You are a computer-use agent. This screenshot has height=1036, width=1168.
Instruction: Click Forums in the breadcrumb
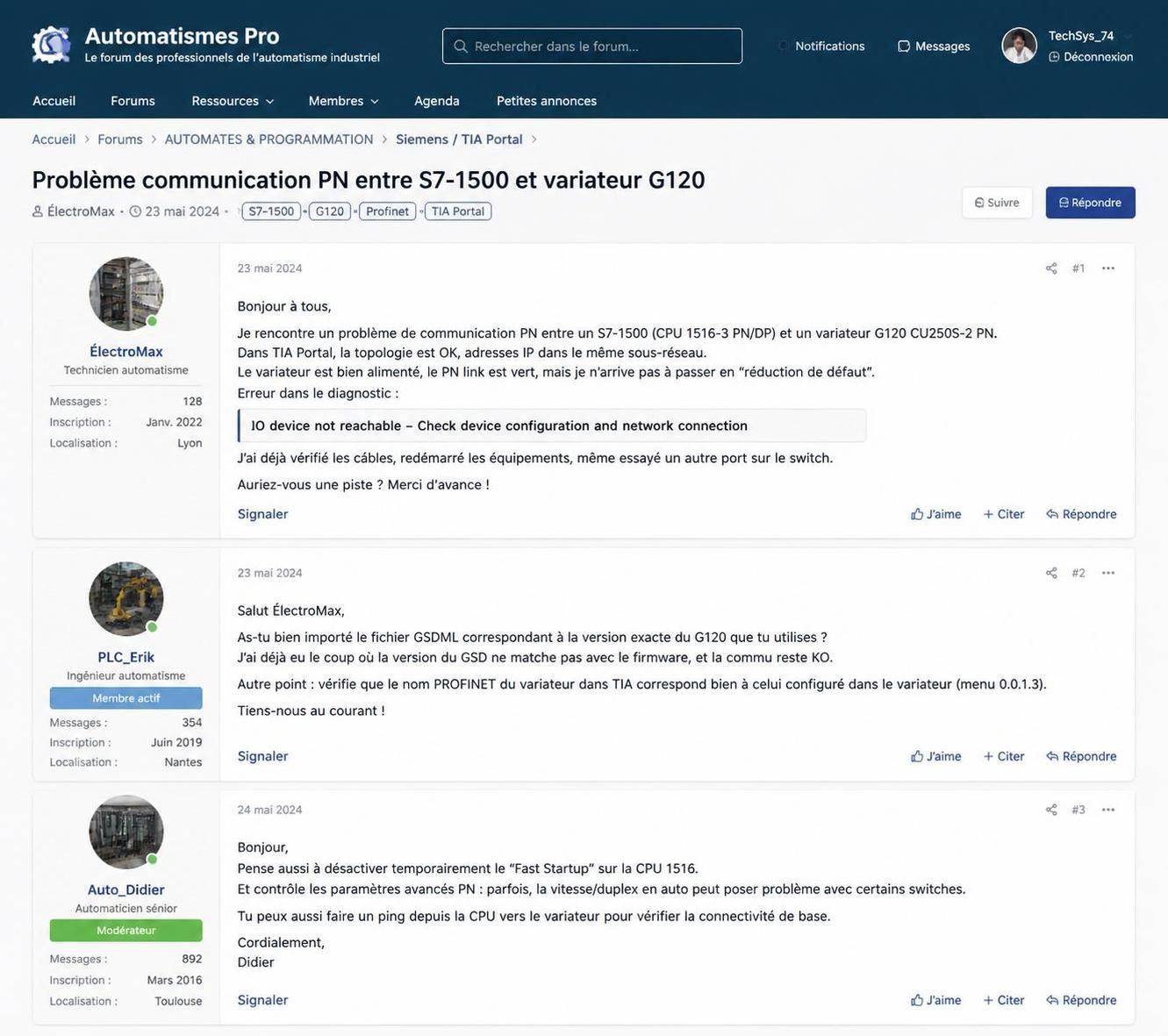[120, 139]
